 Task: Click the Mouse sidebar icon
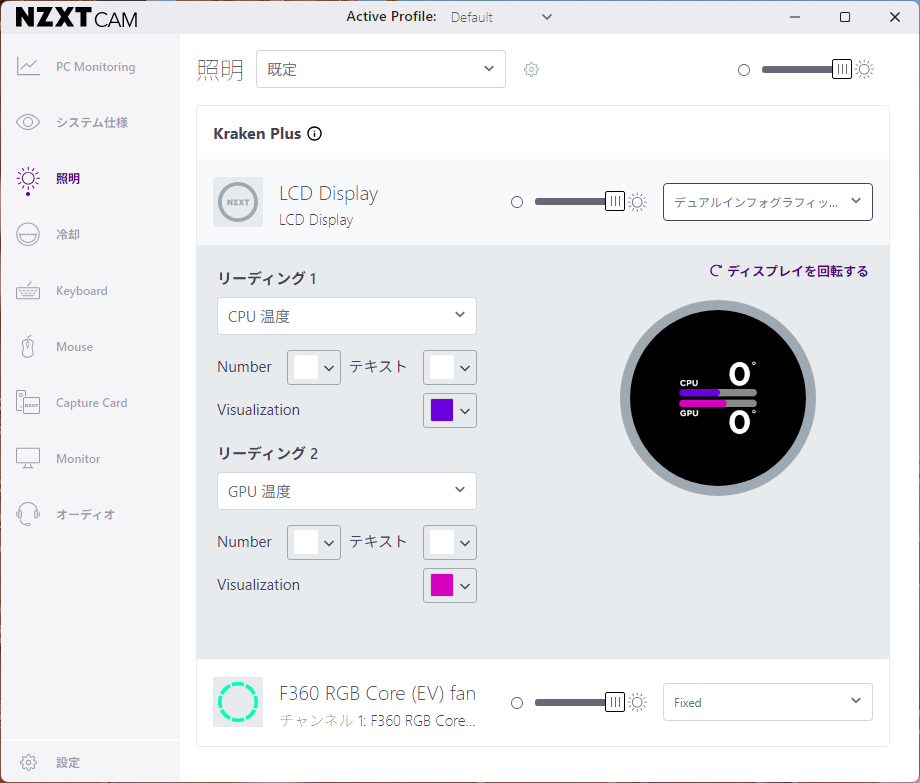click(x=28, y=346)
